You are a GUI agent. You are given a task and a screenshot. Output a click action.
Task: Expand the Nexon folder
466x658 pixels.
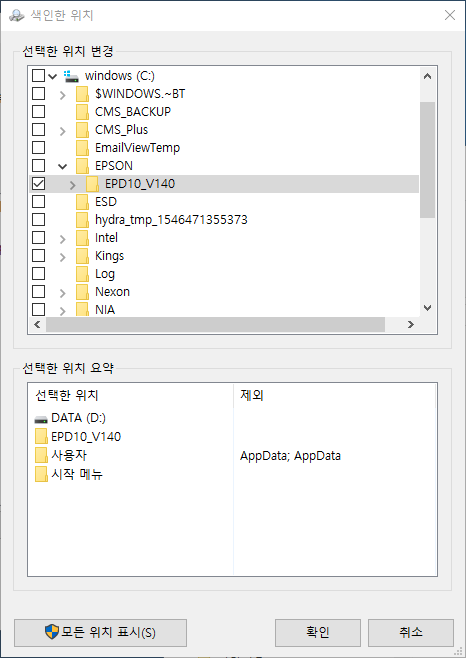tap(63, 293)
